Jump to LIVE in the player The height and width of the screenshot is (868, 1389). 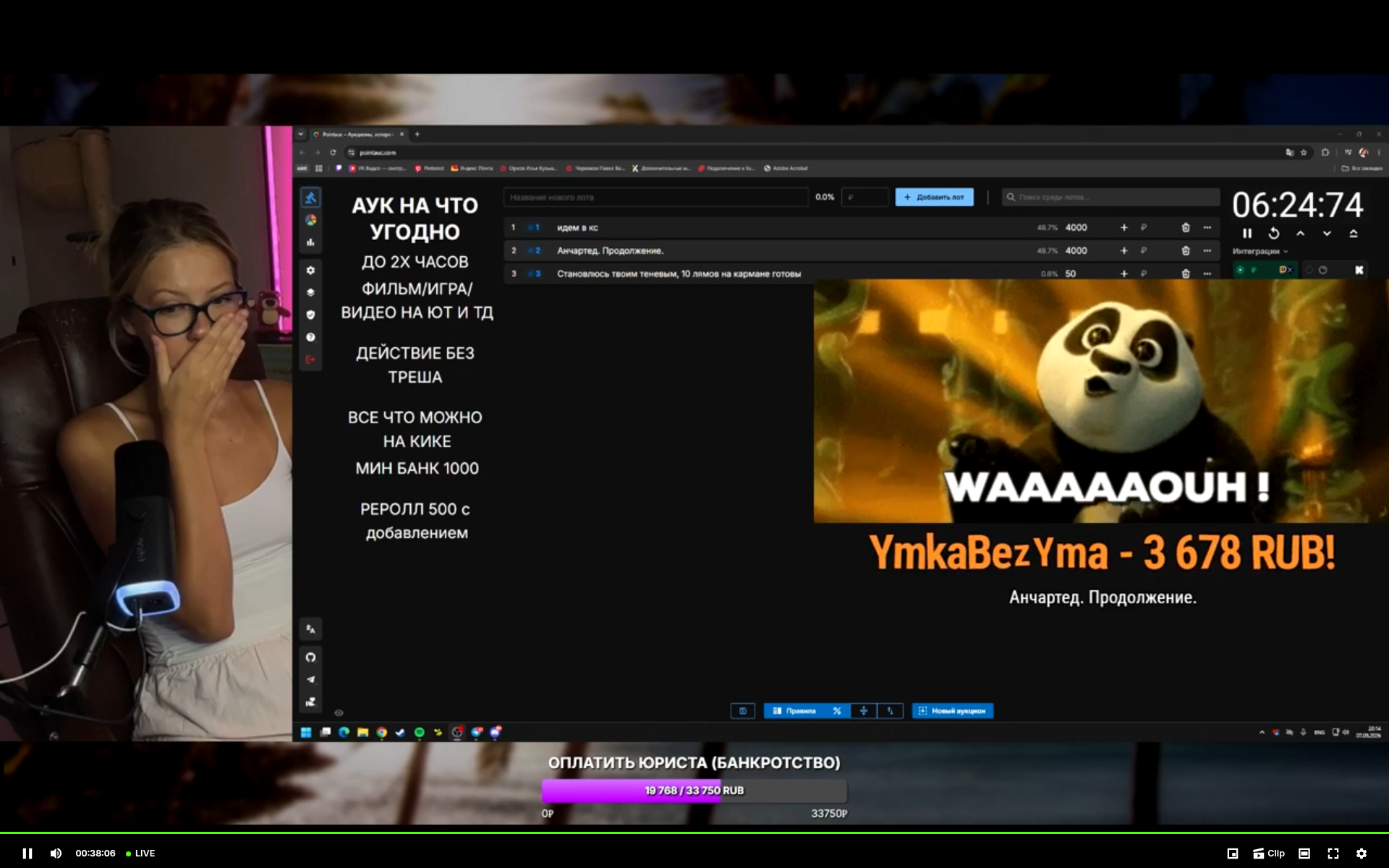point(140,854)
